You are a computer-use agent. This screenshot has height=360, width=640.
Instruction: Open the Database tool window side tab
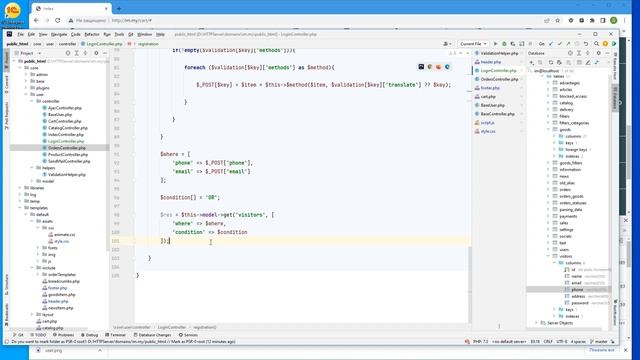tap(614, 97)
